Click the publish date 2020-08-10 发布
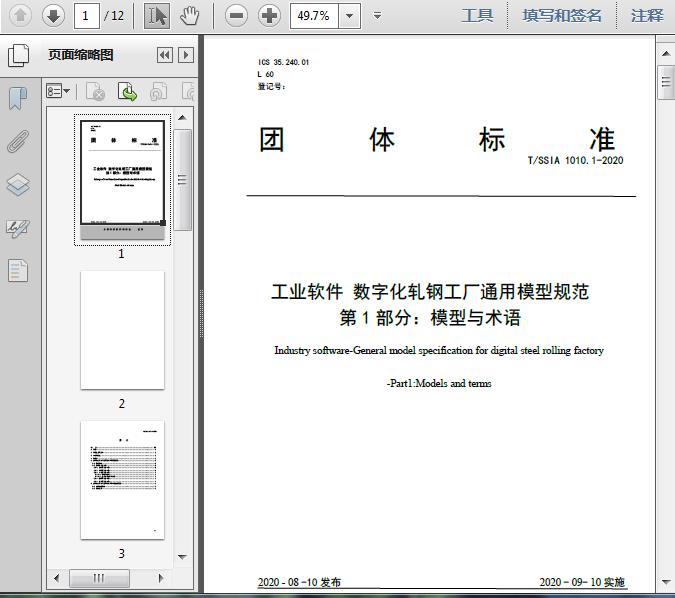This screenshot has width=675, height=598. tap(299, 582)
